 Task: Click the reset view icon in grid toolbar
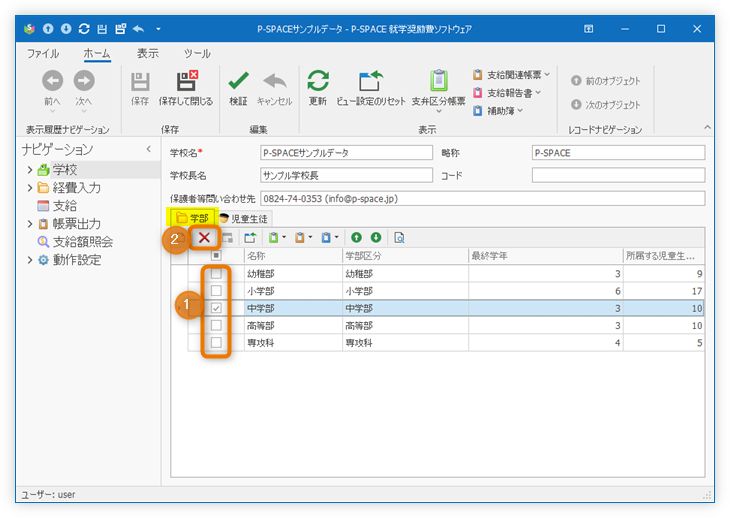tap(250, 238)
